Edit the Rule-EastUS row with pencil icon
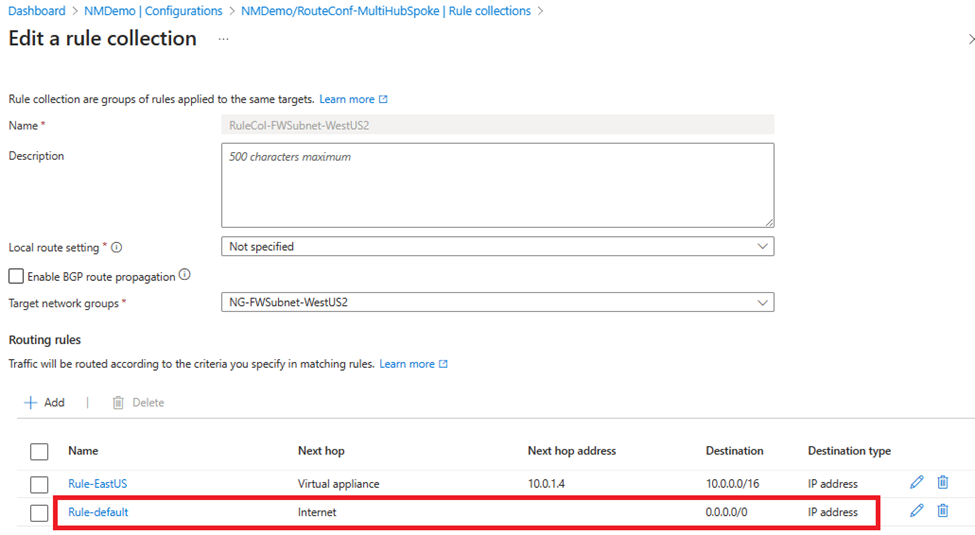Viewport: 975px width, 535px height. pyautogui.click(x=917, y=482)
